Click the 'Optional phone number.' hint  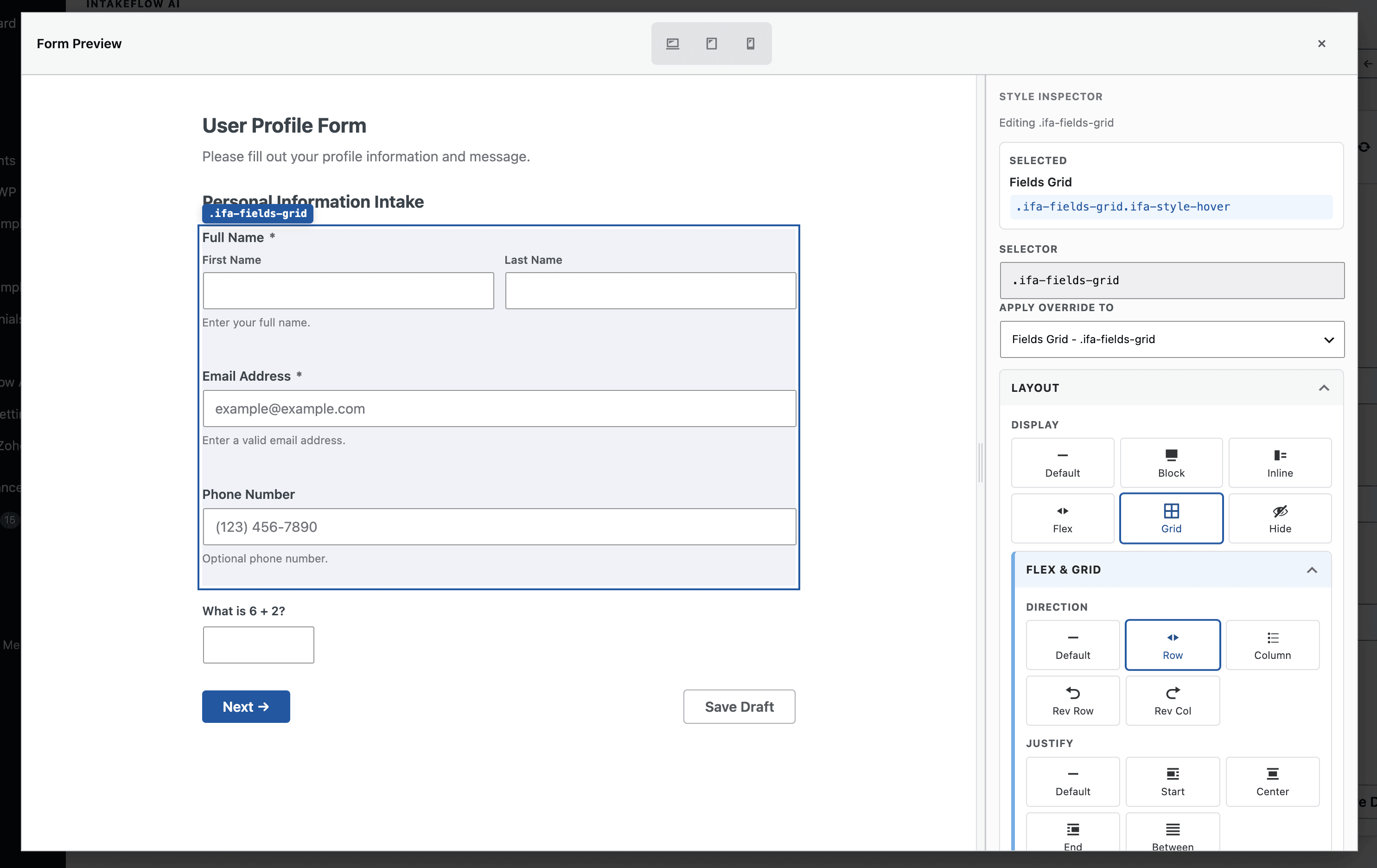(265, 558)
